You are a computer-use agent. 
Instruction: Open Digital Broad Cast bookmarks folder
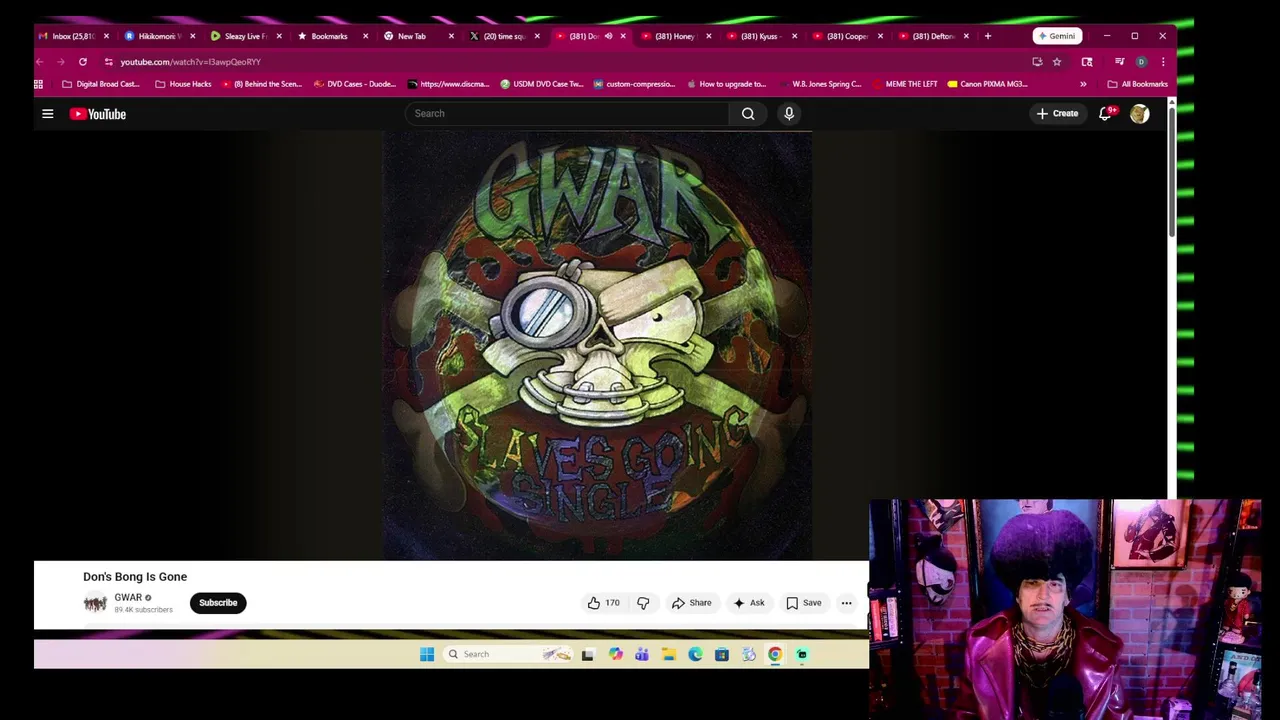point(101,84)
